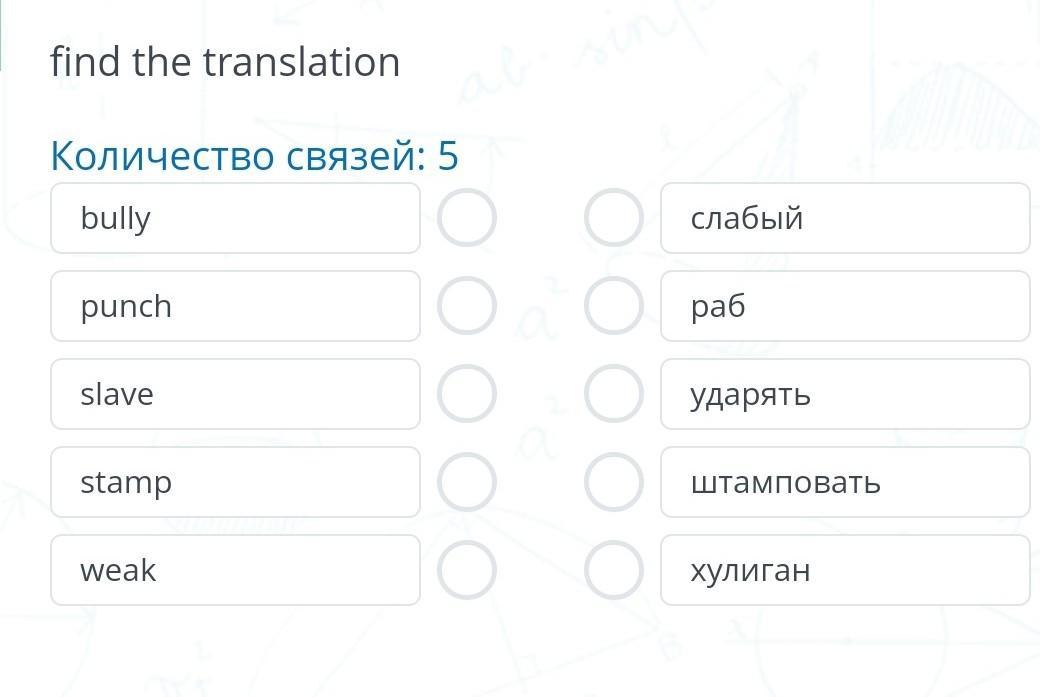Click the хулиган translation box
Image resolution: width=1040 pixels, height=697 pixels.
click(x=845, y=570)
